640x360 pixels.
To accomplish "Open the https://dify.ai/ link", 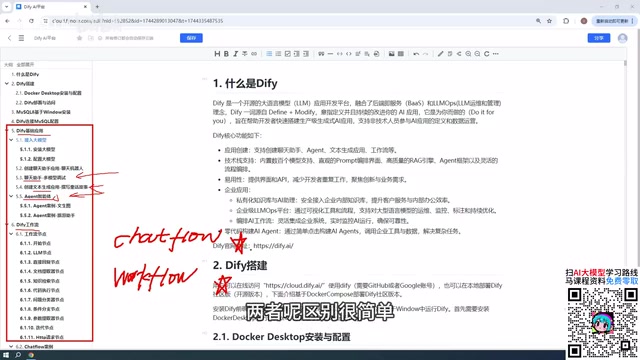I will point(273,246).
